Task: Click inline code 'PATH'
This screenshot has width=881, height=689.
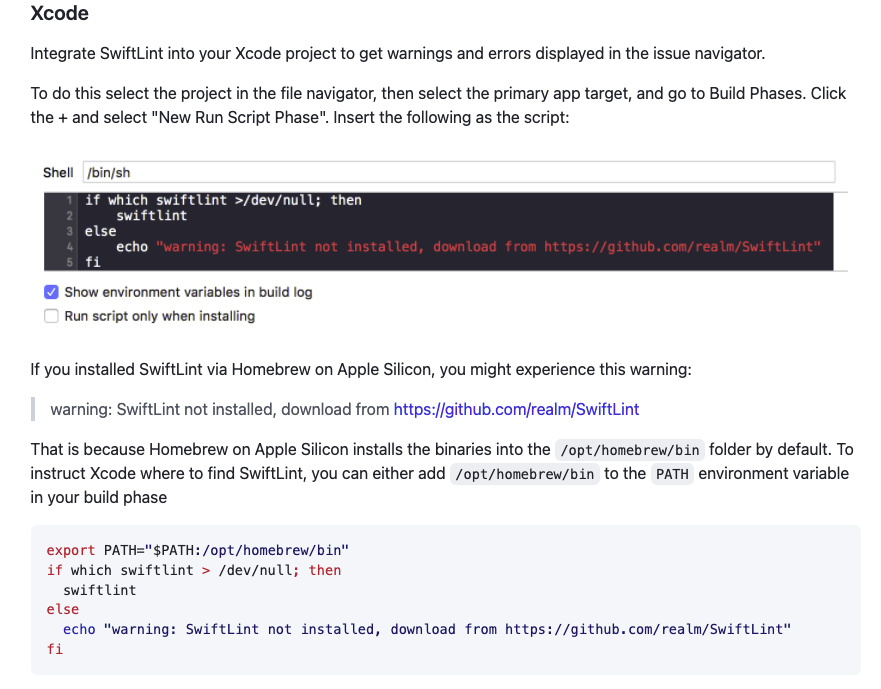Action: (672, 474)
